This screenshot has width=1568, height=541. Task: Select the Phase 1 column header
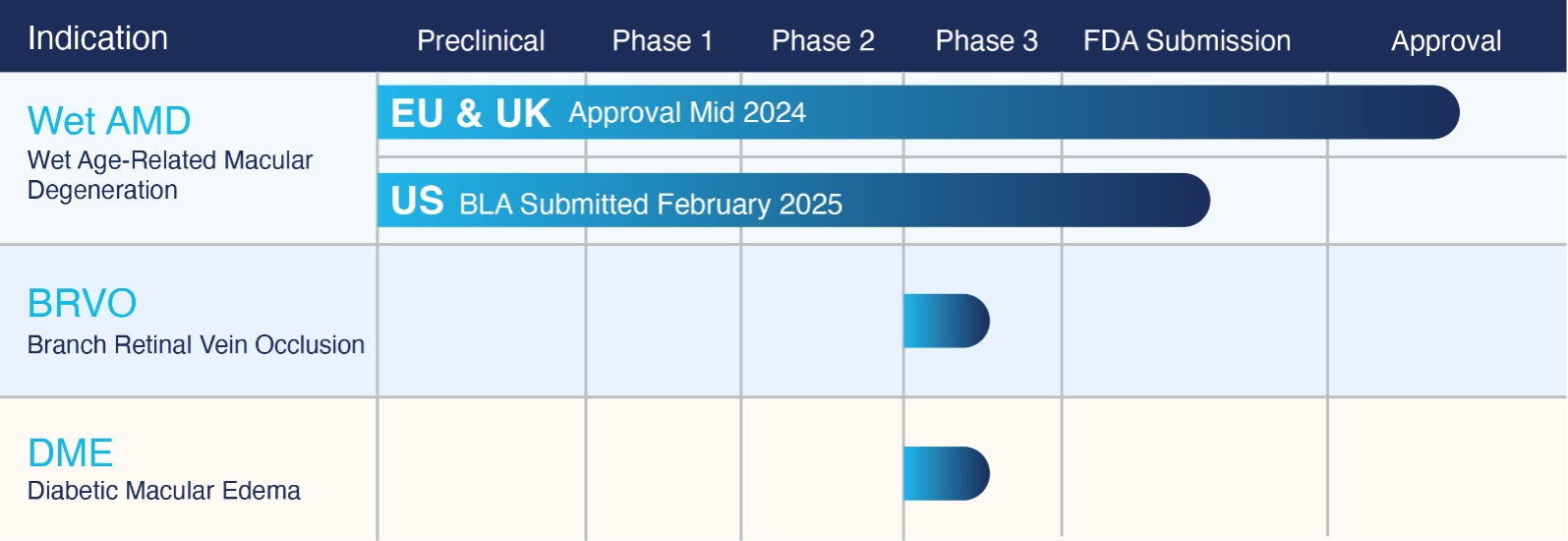(663, 40)
